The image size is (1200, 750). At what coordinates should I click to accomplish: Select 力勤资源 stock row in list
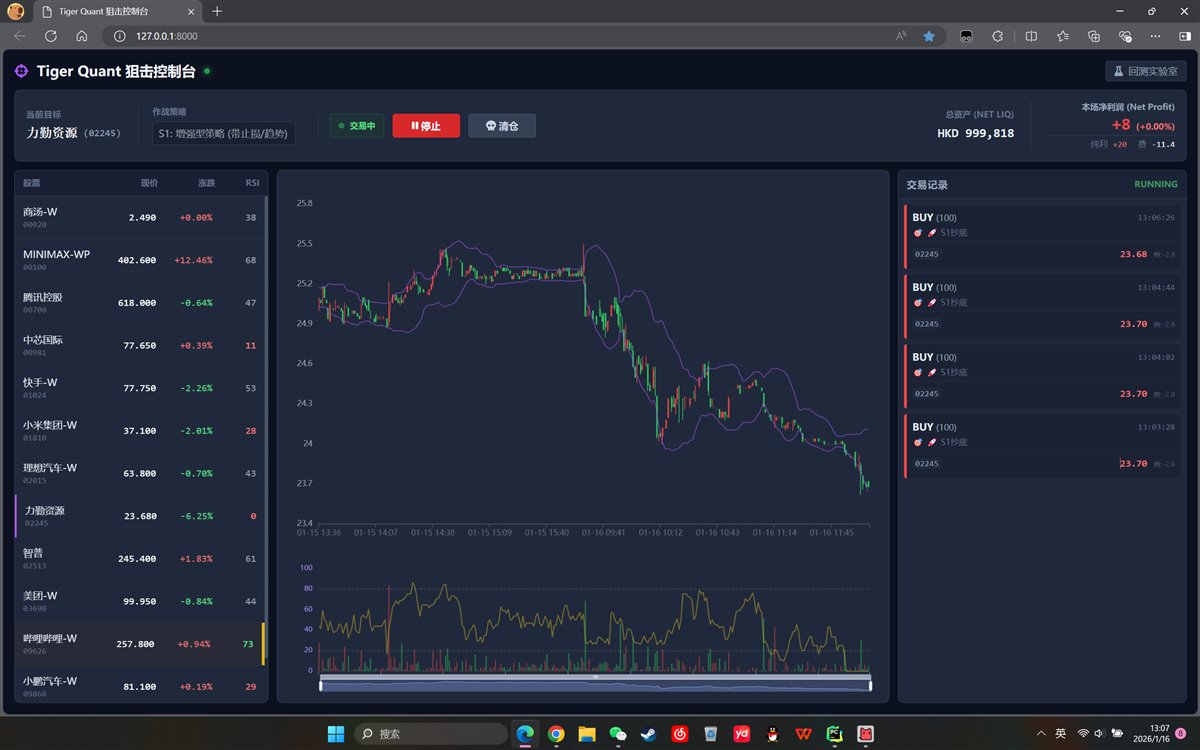click(x=140, y=515)
